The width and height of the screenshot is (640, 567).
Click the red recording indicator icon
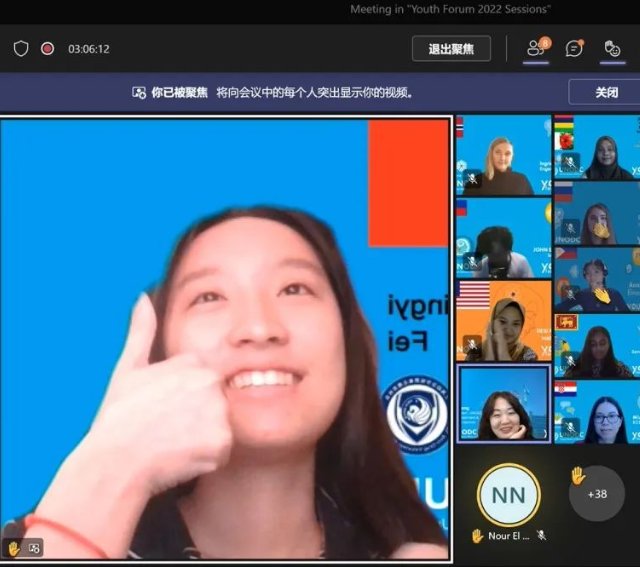(x=47, y=48)
